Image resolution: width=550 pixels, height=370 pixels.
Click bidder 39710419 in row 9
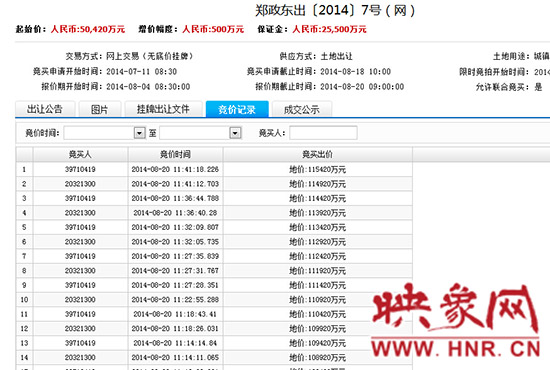80,285
